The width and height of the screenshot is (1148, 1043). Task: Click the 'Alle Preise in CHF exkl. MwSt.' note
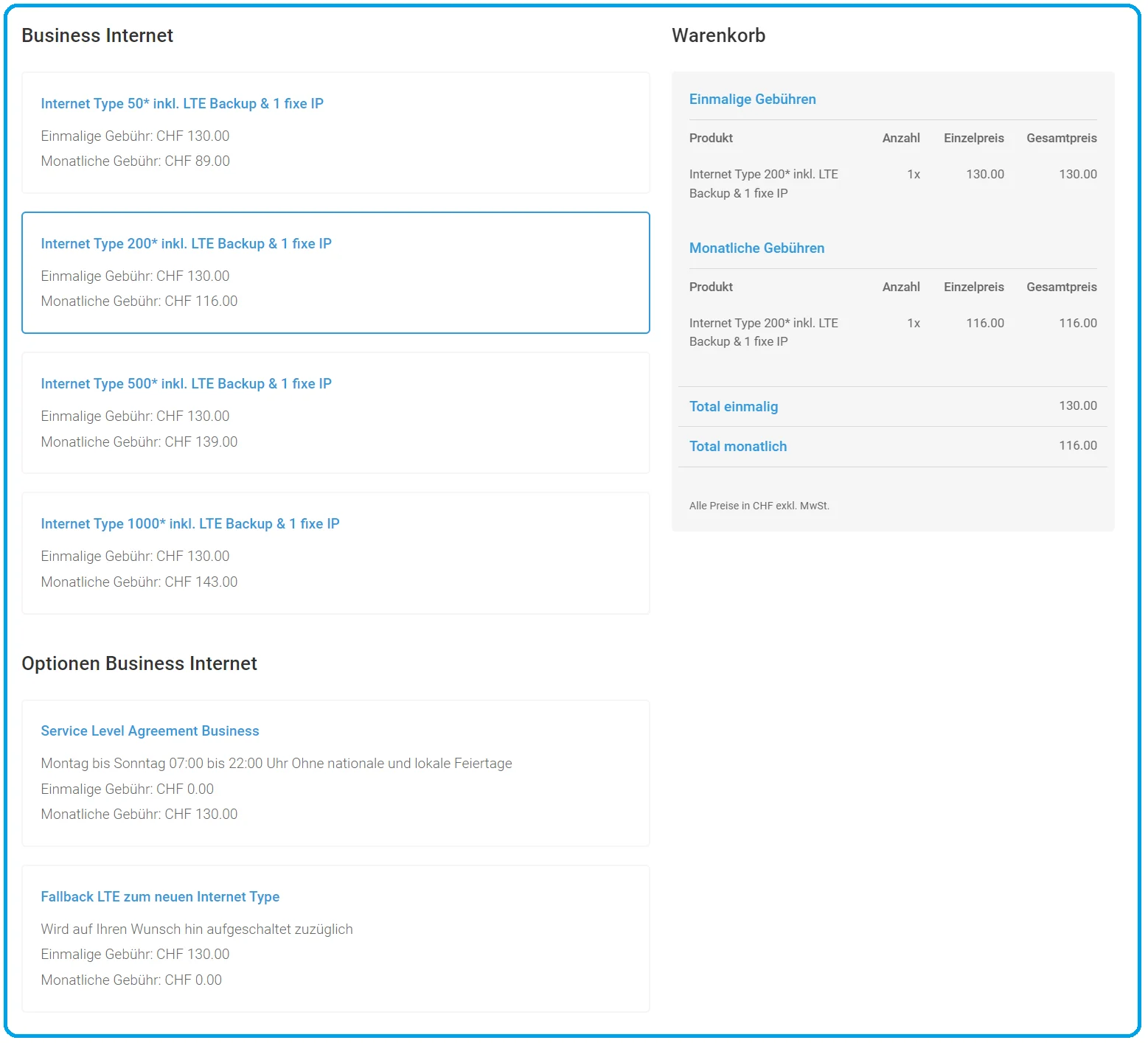click(x=759, y=506)
